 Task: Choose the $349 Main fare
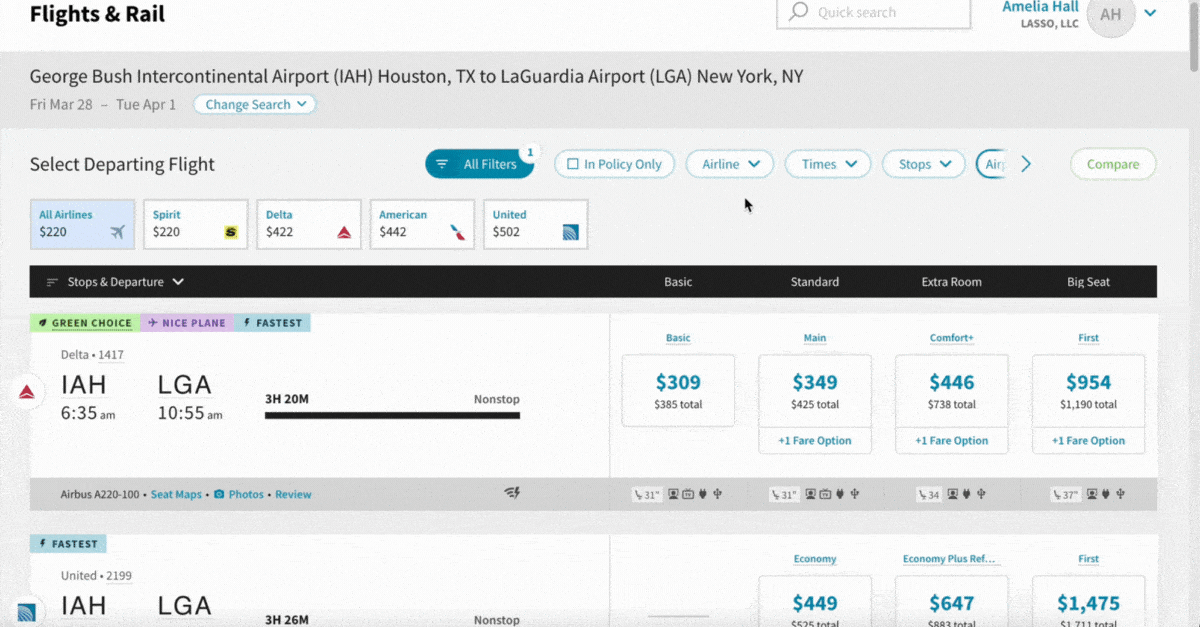(x=815, y=390)
